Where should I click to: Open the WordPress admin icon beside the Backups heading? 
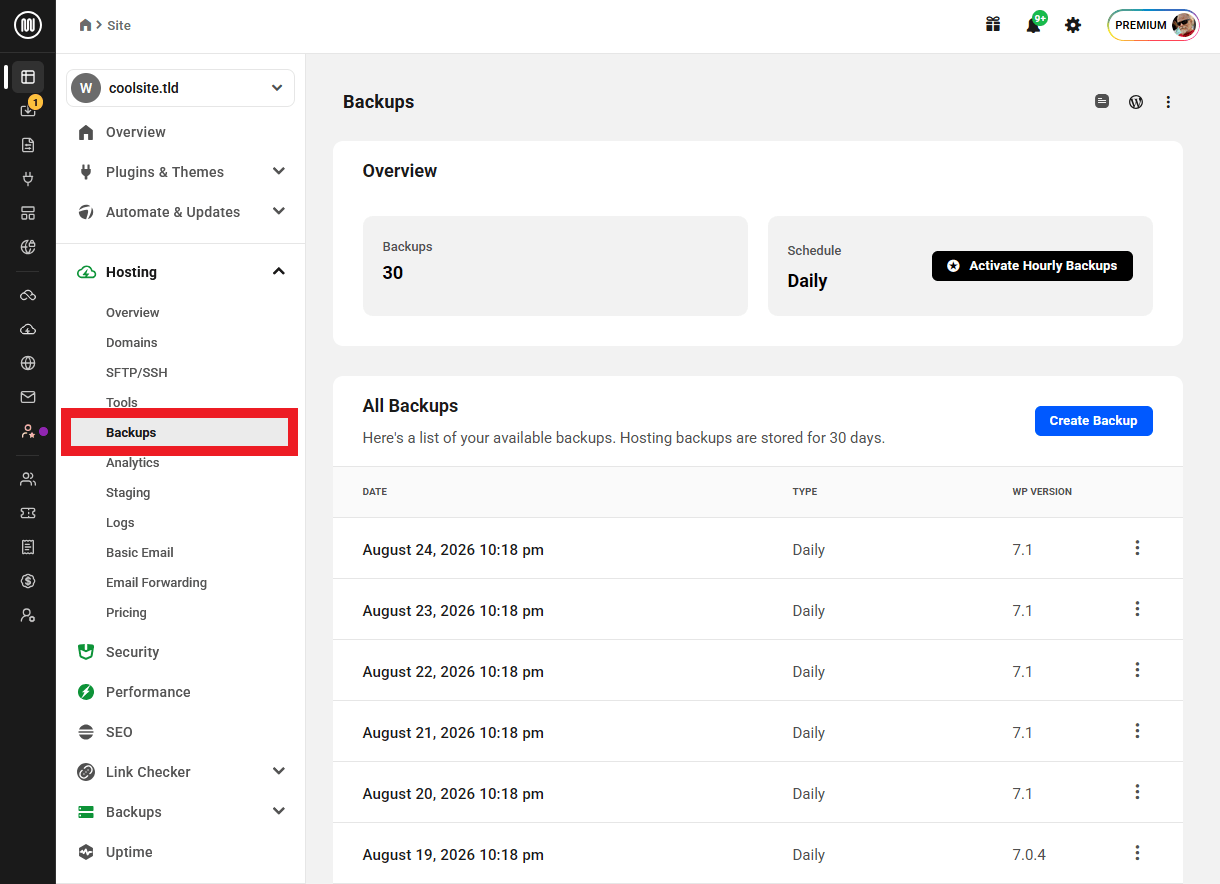1136,101
